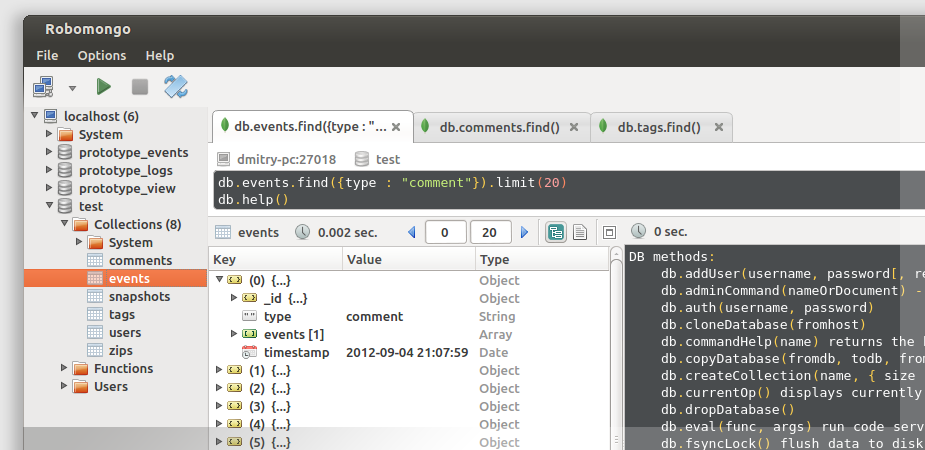Click the localhost computer icon in tree
Screen dimensions: 925x450
(51, 116)
